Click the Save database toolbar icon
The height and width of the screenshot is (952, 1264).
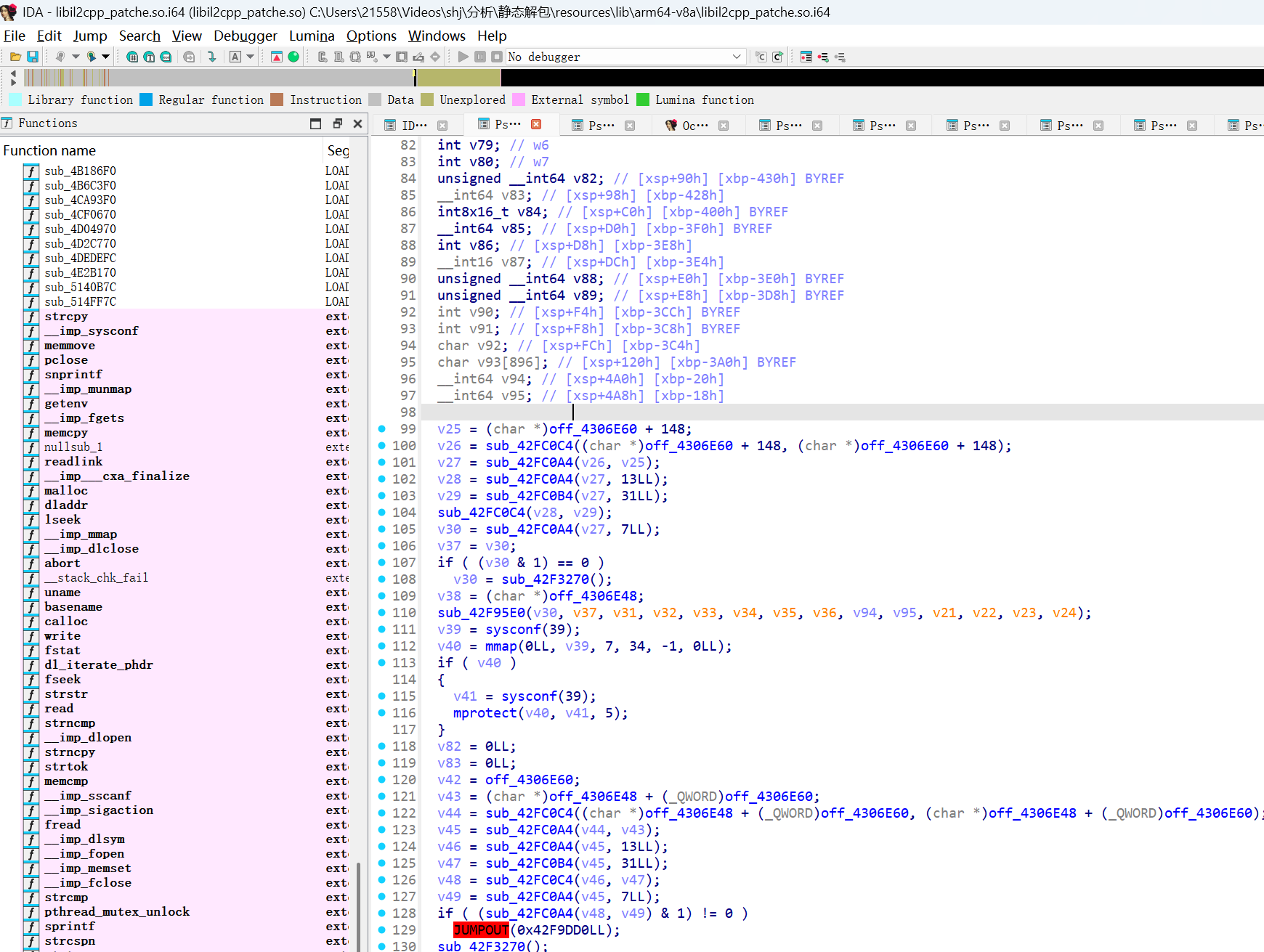click(33, 57)
